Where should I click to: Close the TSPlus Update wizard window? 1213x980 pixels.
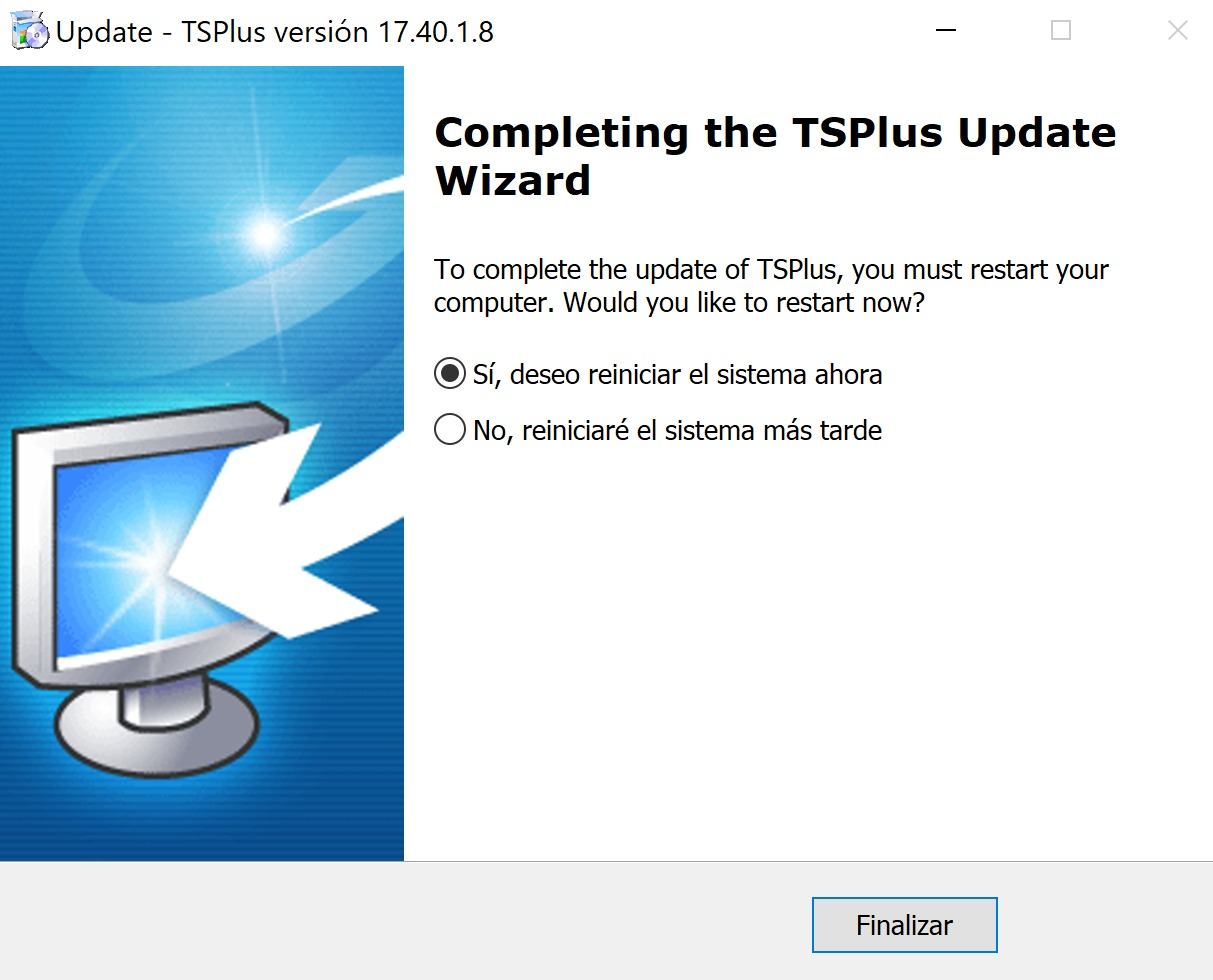[x=1177, y=31]
